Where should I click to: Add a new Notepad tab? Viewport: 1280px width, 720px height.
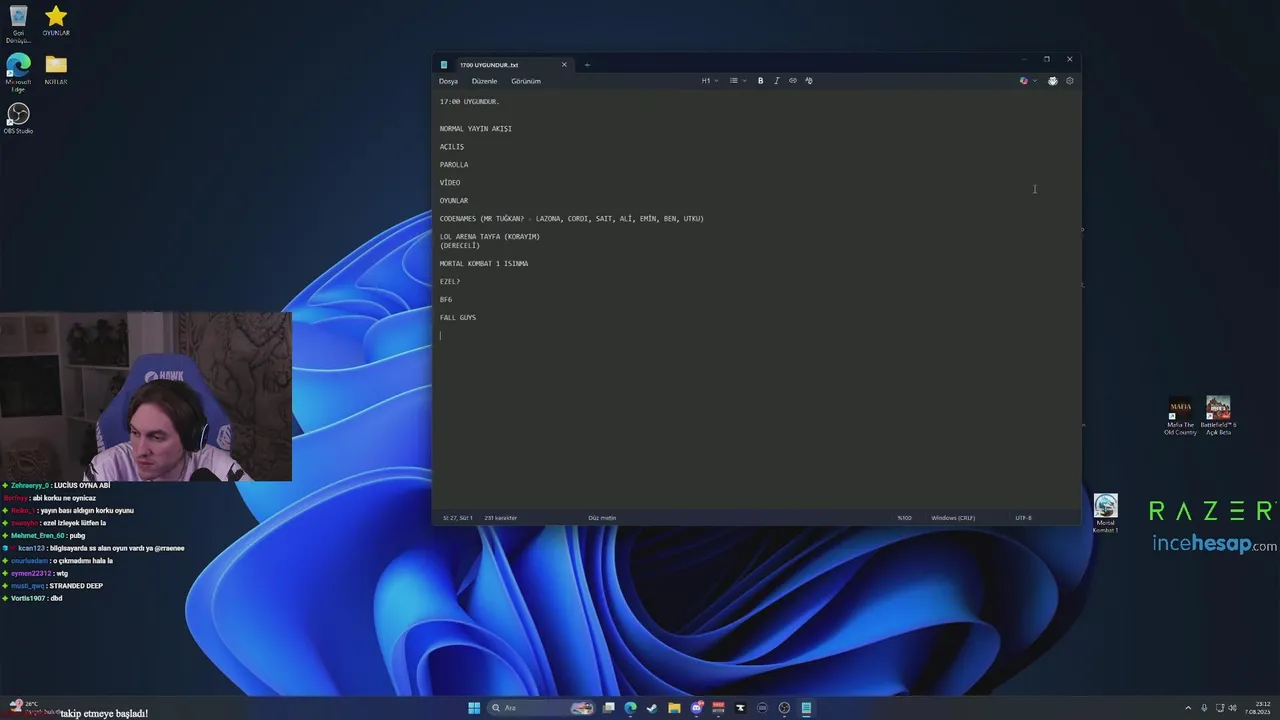tap(587, 65)
